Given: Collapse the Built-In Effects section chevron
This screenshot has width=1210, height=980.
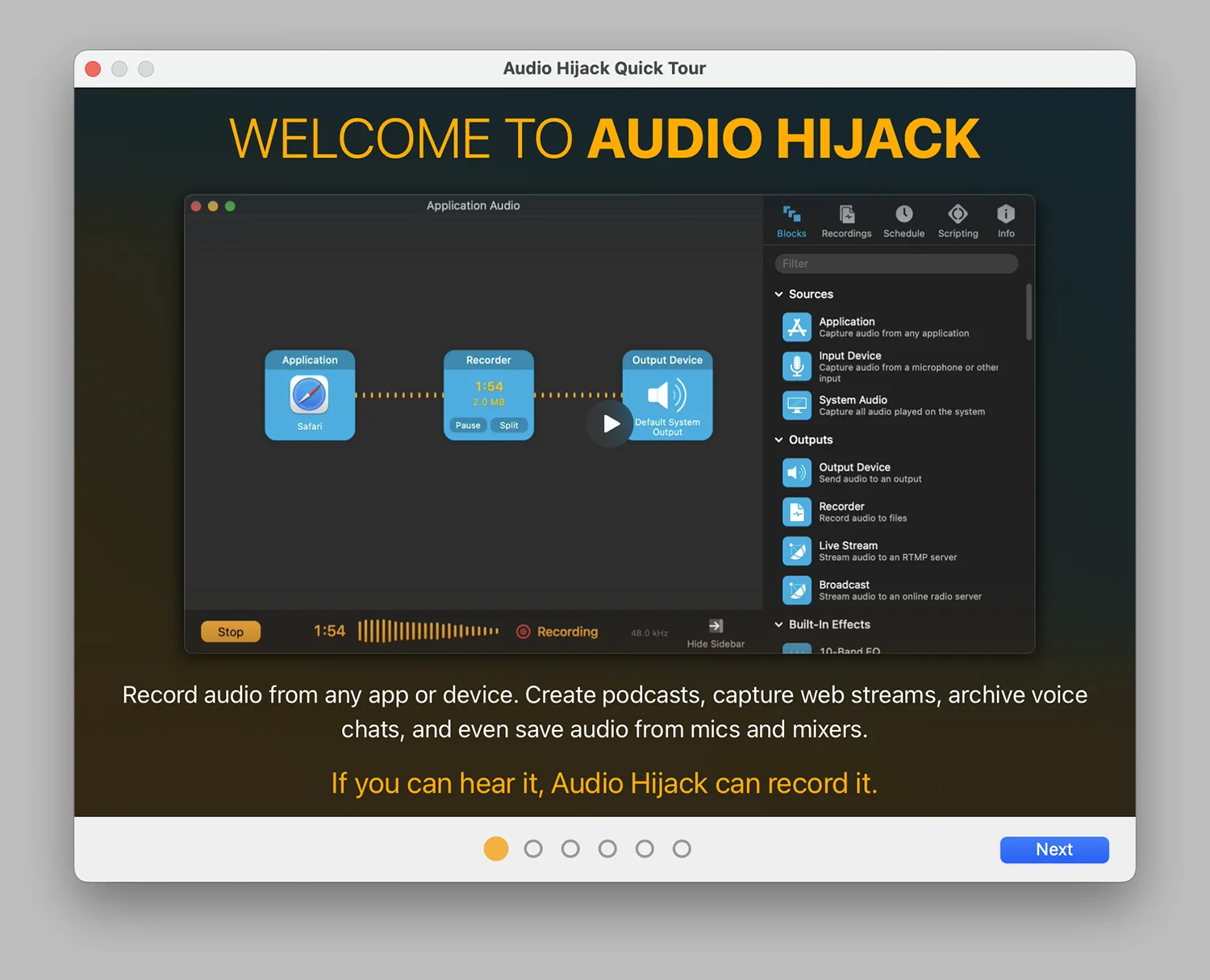Looking at the screenshot, I should [778, 624].
